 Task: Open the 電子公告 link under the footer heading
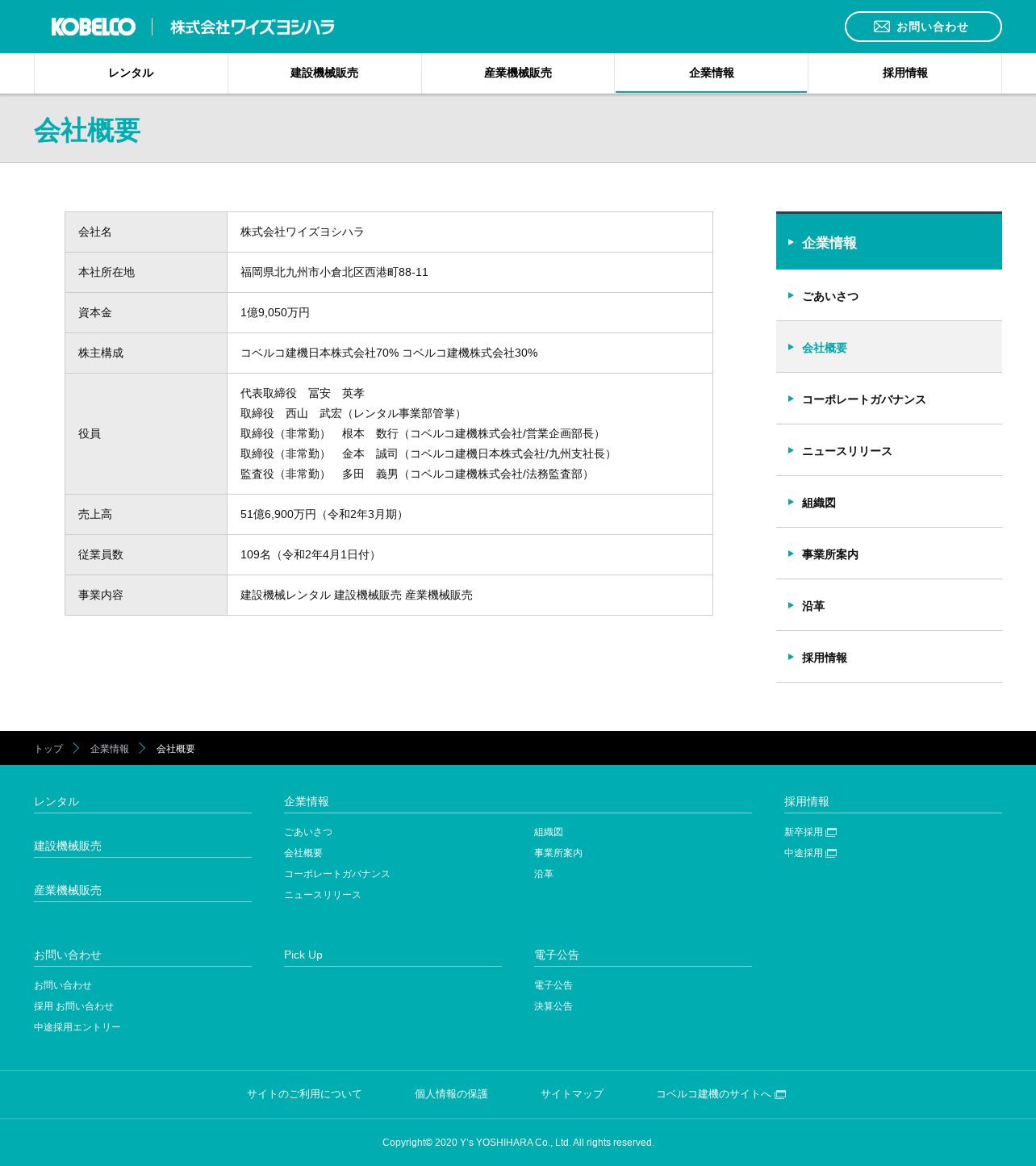click(x=554, y=985)
